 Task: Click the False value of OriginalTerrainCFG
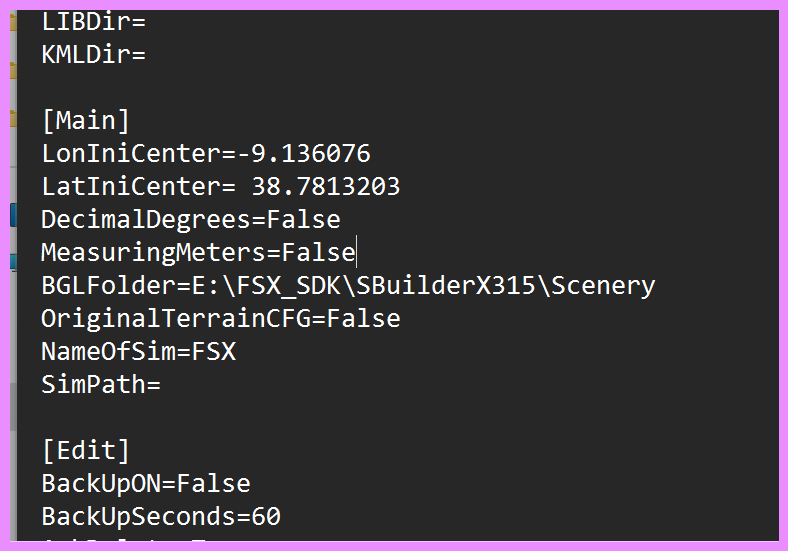363,319
